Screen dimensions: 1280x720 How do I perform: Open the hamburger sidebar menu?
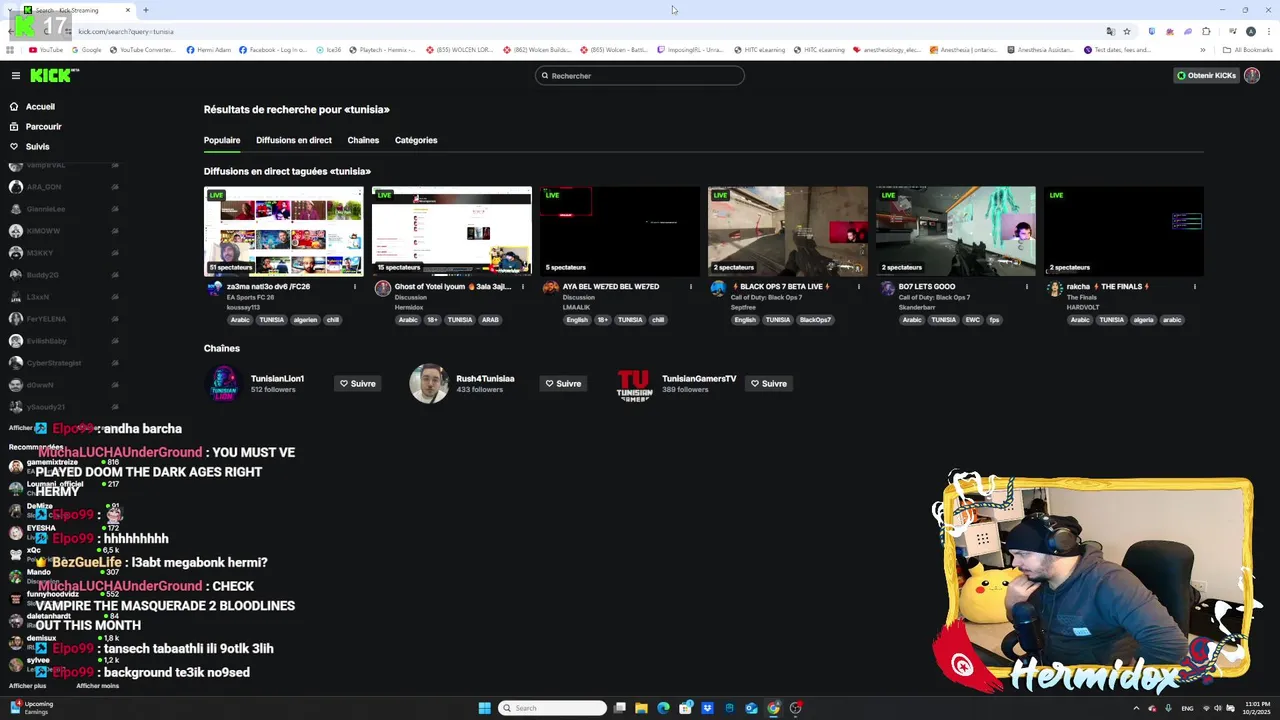[16, 75]
